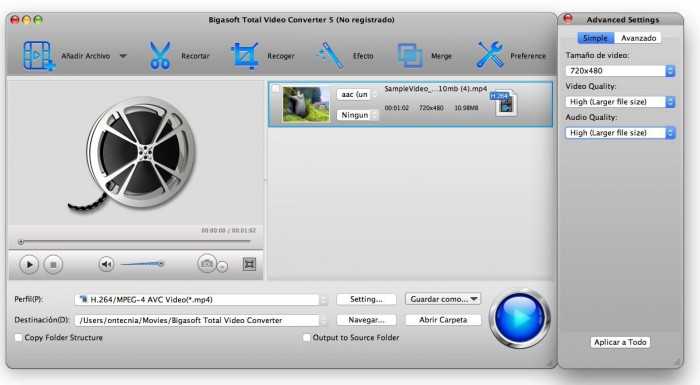The width and height of the screenshot is (700, 385).
Task: Mute audio with the speaker icon
Action: 106,264
